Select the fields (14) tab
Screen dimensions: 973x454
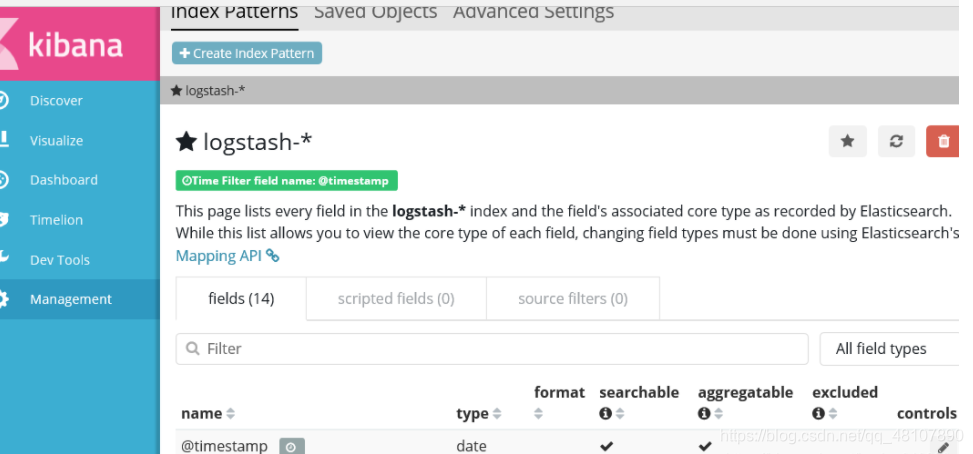tap(241, 298)
